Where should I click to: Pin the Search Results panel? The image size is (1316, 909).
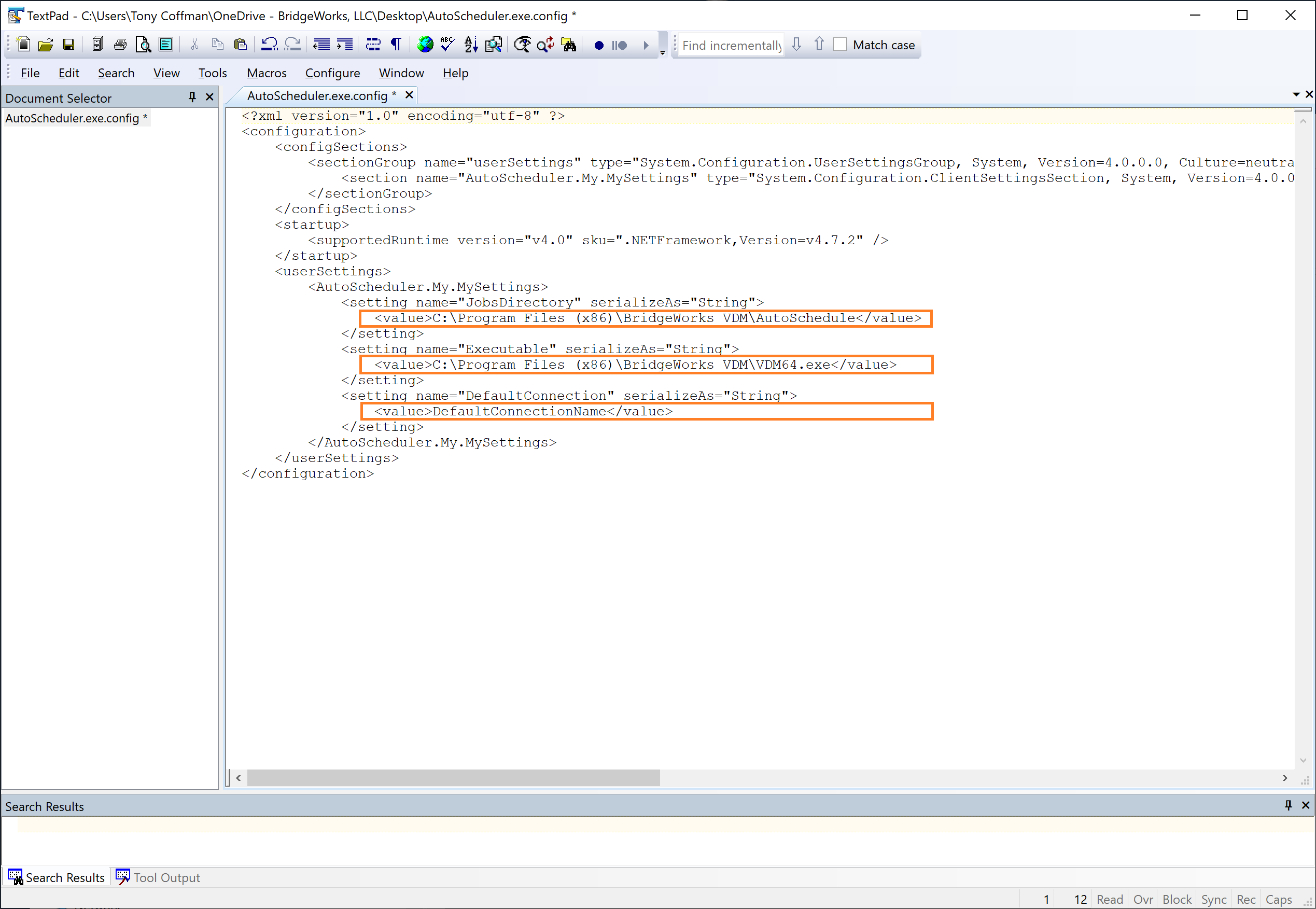point(1288,805)
